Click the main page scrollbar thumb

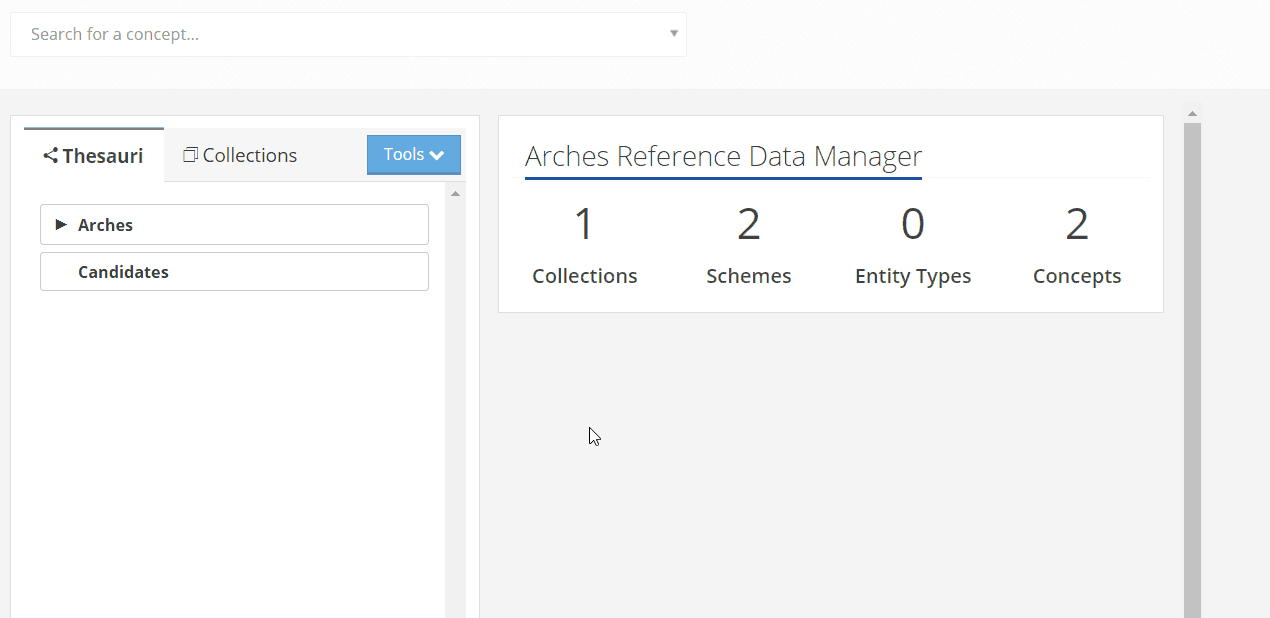(1192, 370)
